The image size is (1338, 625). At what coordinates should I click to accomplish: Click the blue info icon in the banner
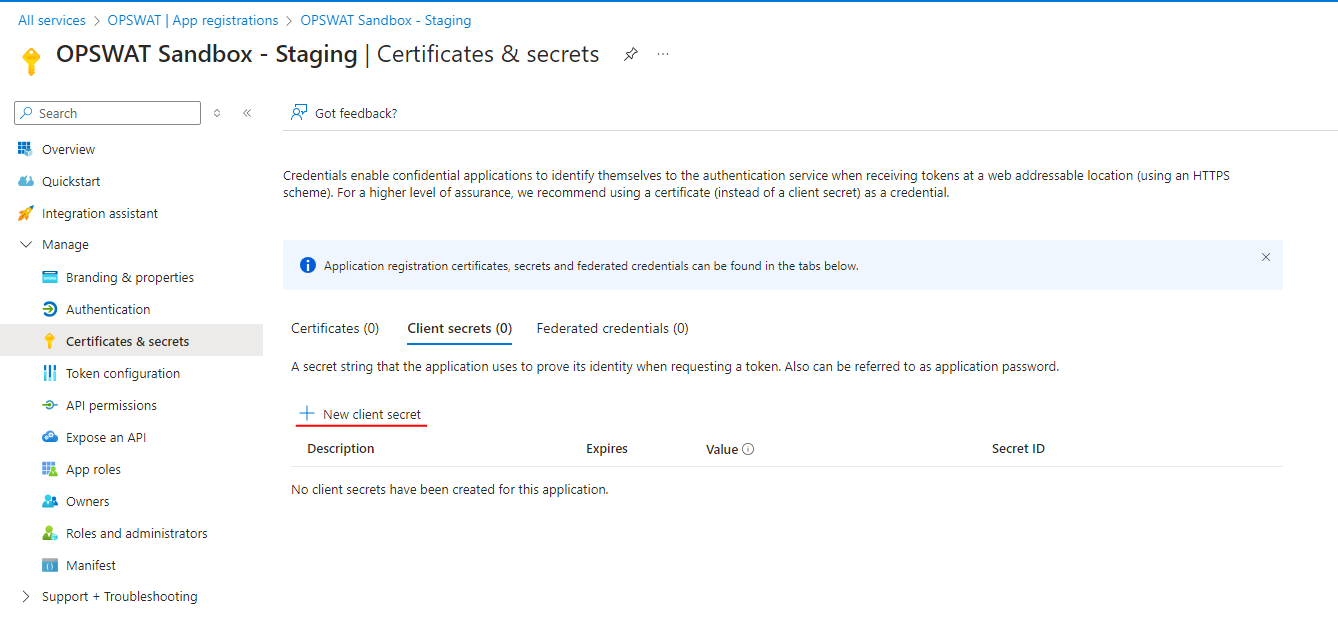click(308, 266)
